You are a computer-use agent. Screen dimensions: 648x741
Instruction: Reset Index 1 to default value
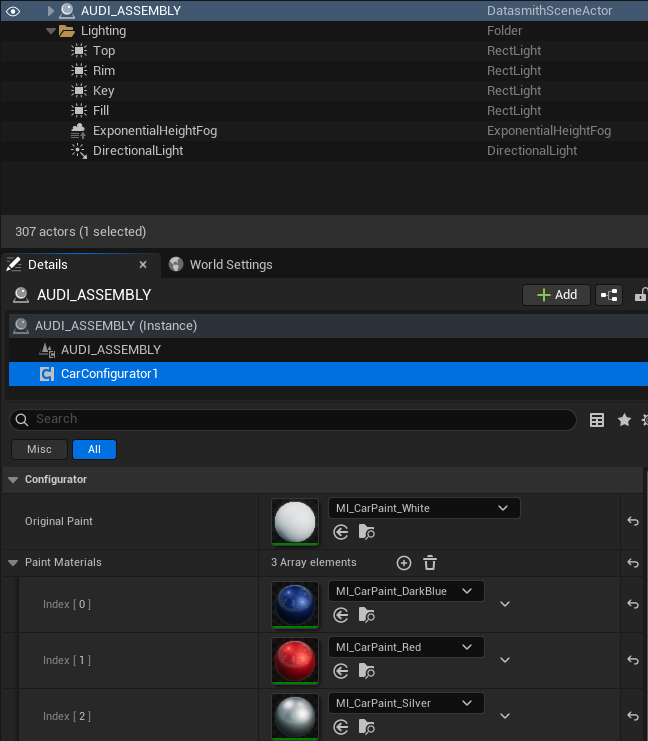[633, 660]
